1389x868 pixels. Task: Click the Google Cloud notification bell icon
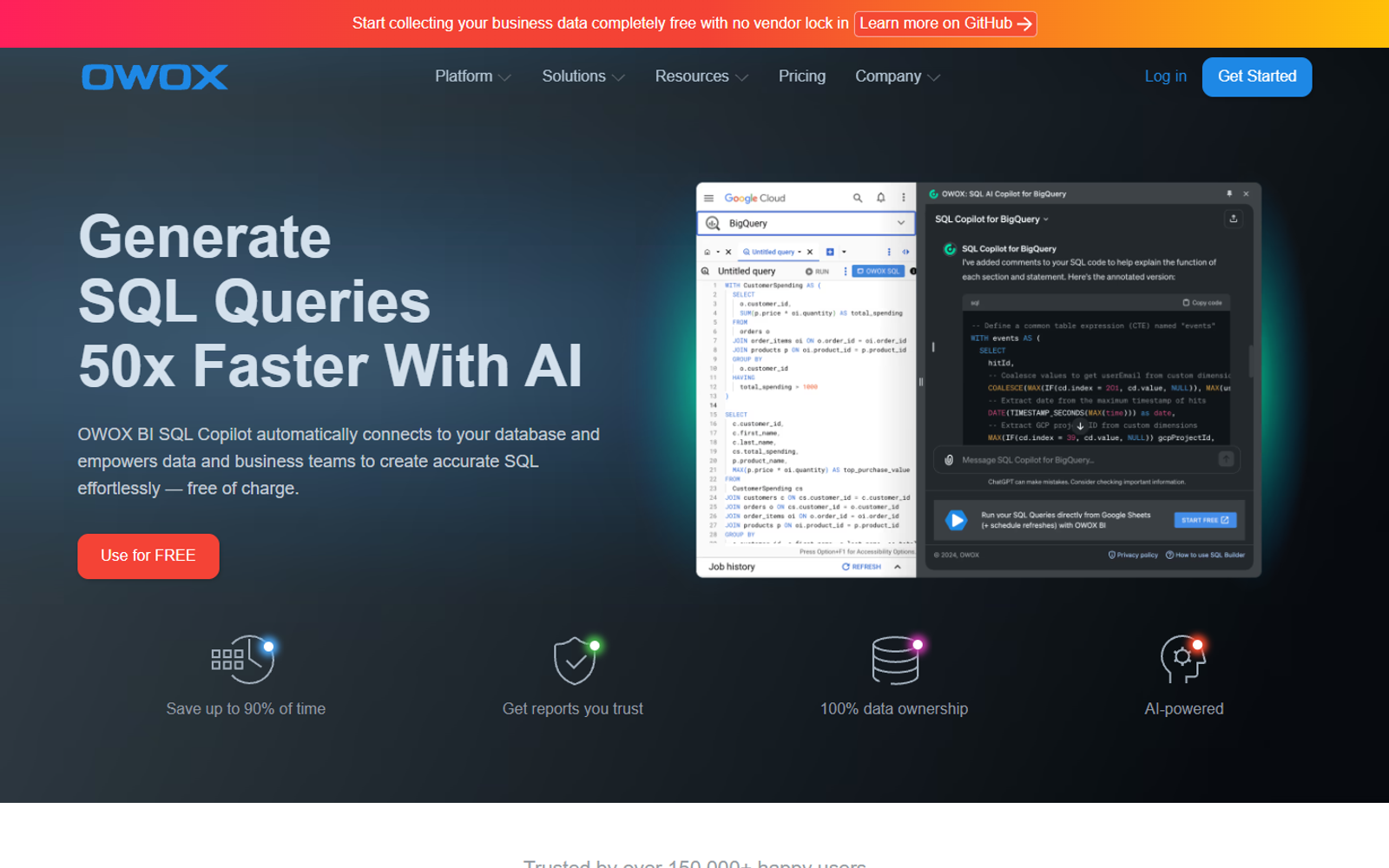click(x=881, y=198)
